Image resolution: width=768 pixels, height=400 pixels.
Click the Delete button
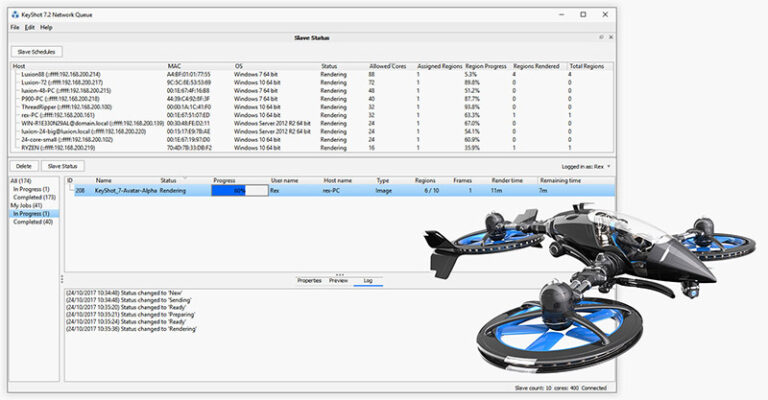coord(24,166)
